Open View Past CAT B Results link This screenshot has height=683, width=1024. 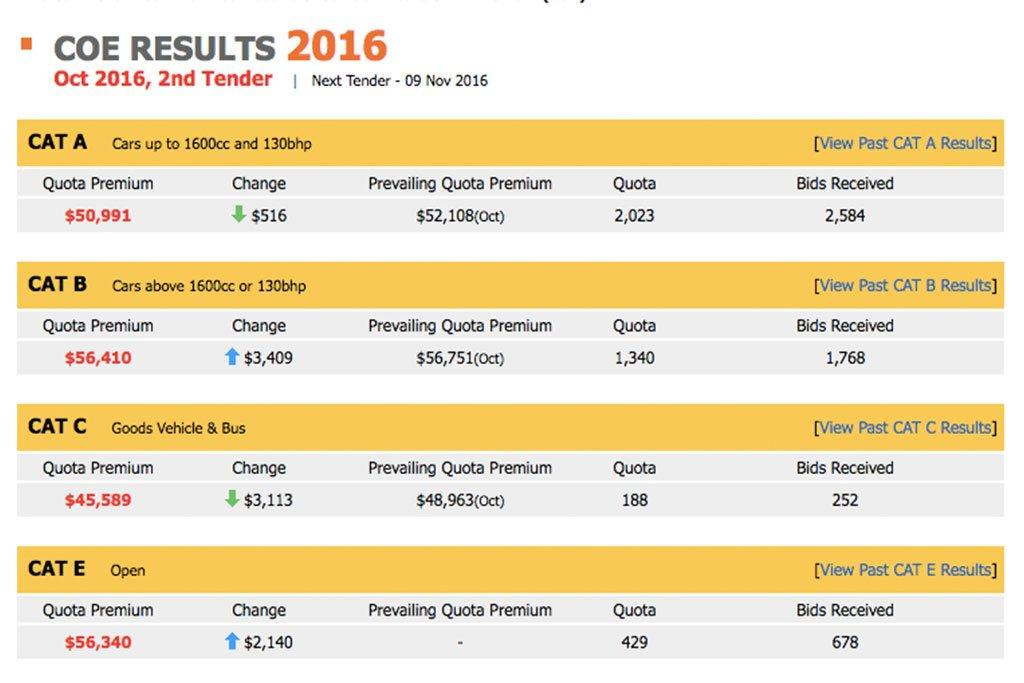905,286
